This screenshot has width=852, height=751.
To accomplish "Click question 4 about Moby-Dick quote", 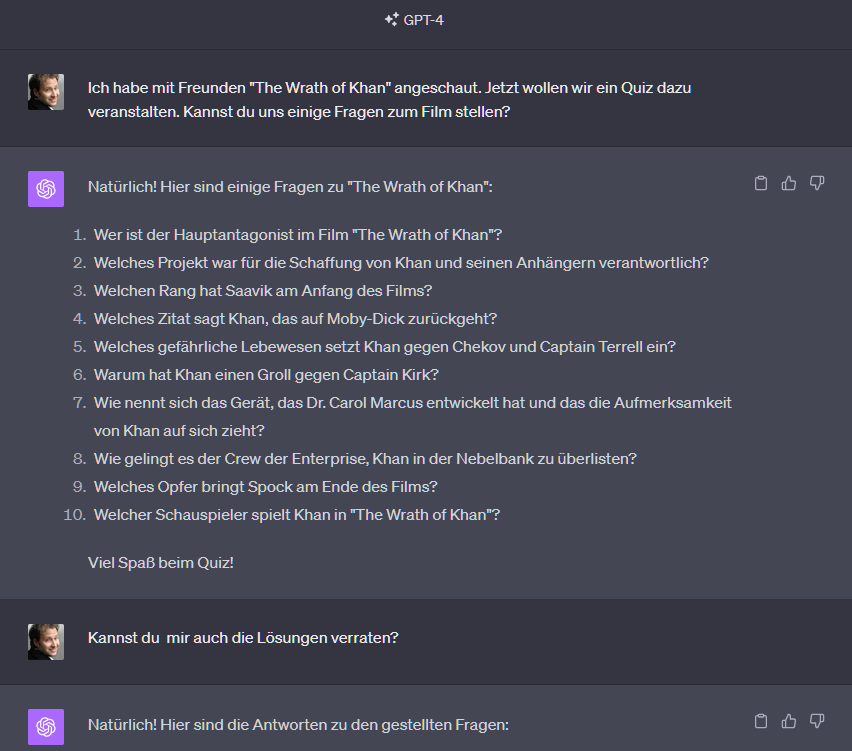I will (x=295, y=319).
